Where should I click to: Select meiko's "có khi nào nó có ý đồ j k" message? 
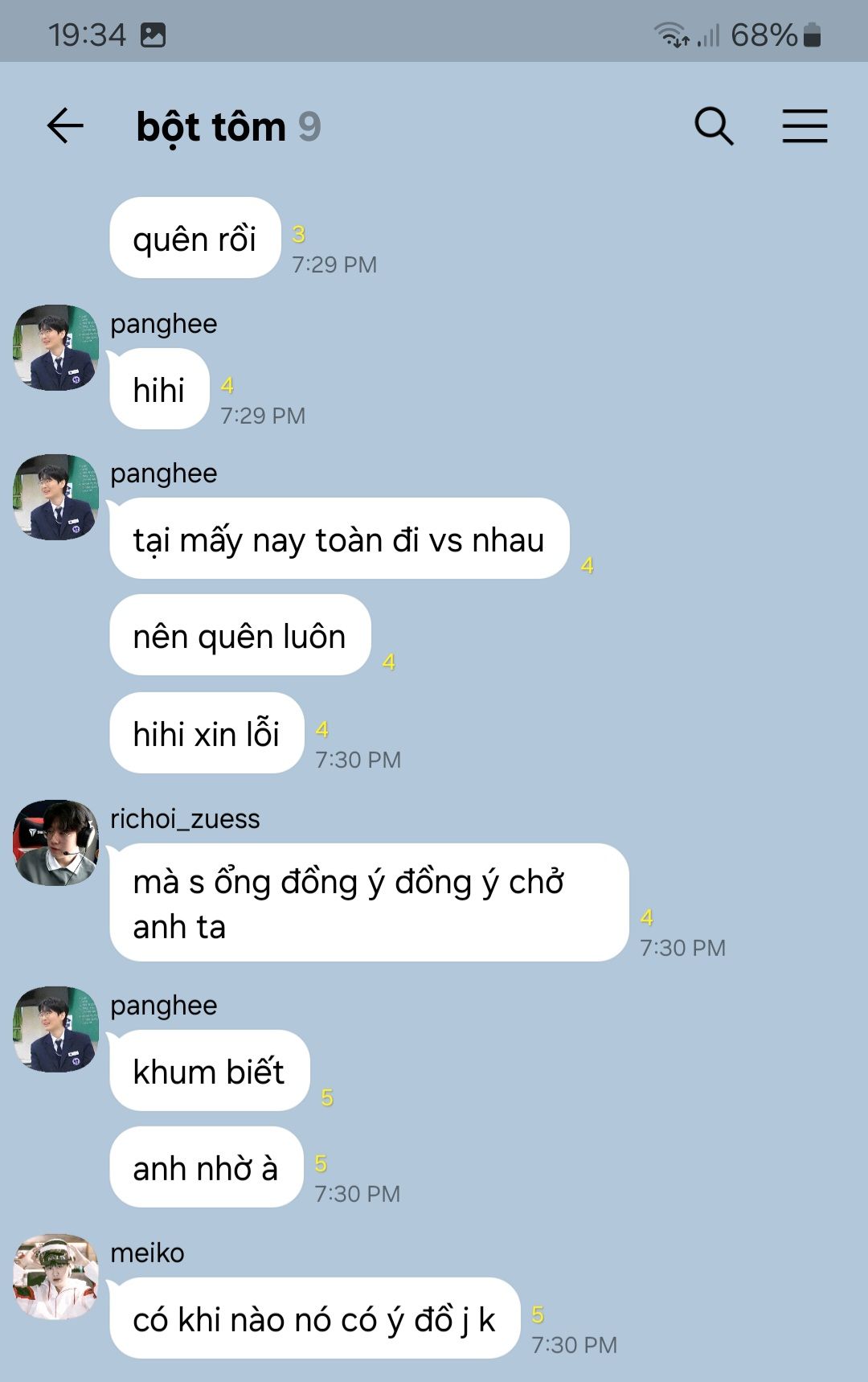tap(314, 1318)
